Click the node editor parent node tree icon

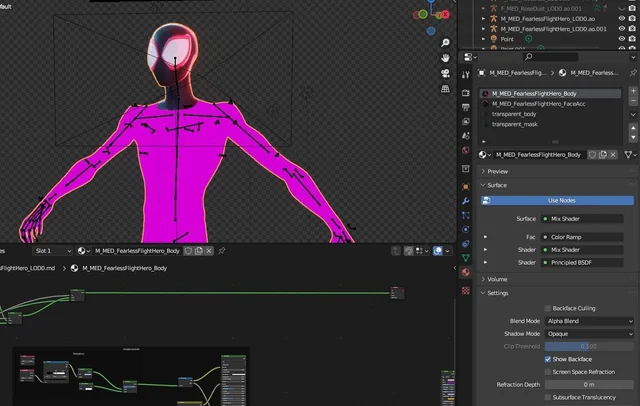tap(396, 251)
